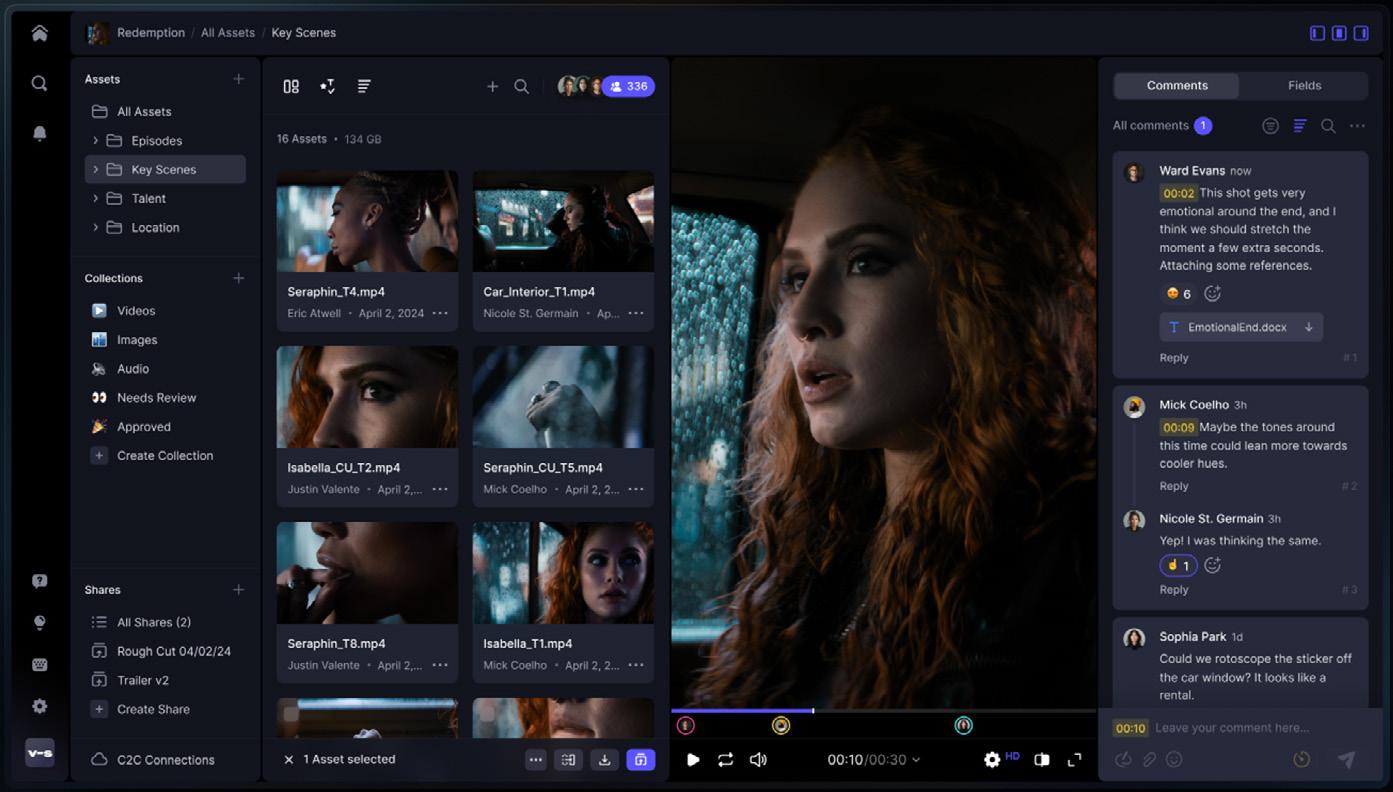Open notifications bell
1393x792 pixels.
39,133
